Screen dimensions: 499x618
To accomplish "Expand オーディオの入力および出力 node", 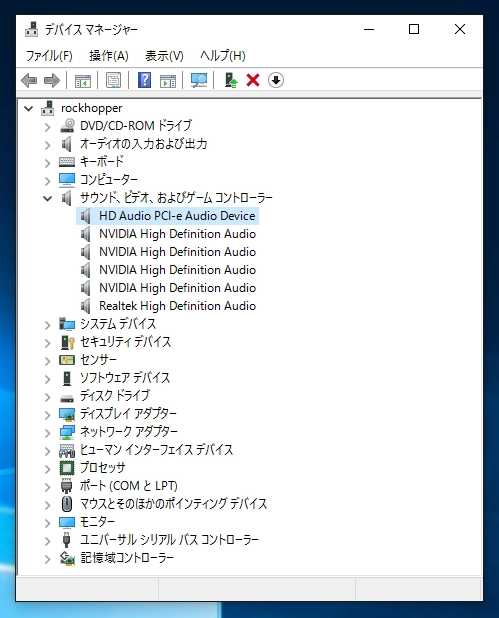I will pyautogui.click(x=48, y=145).
